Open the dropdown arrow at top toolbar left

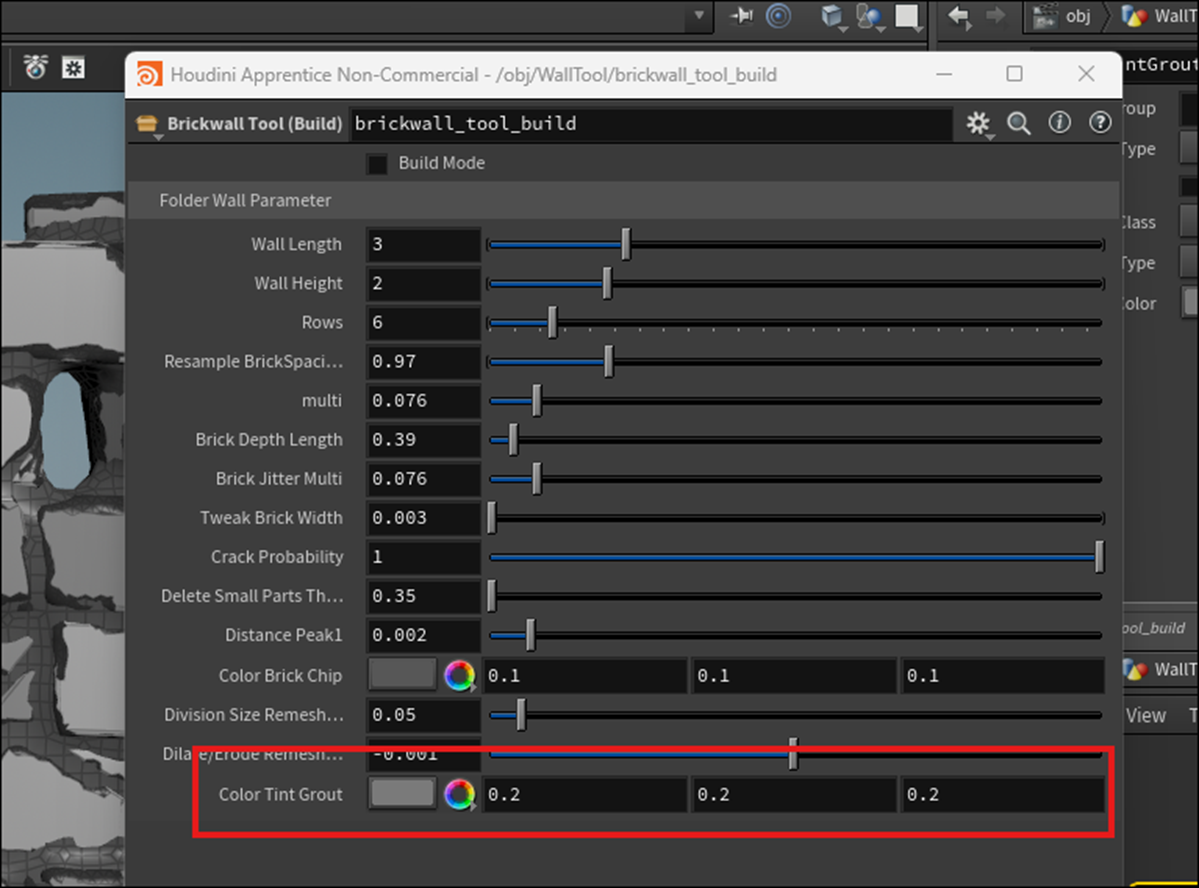[698, 15]
